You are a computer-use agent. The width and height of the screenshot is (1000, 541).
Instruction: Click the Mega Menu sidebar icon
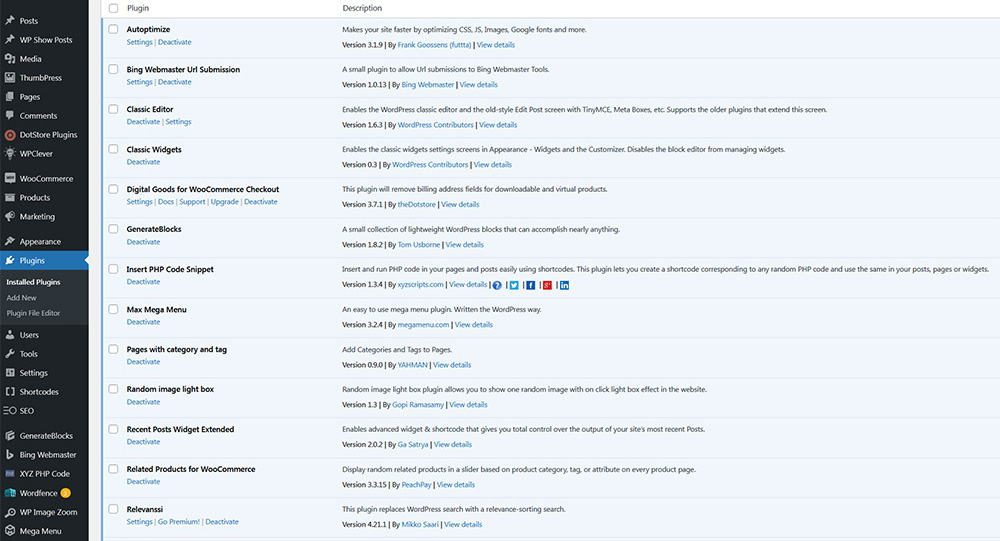[10, 531]
